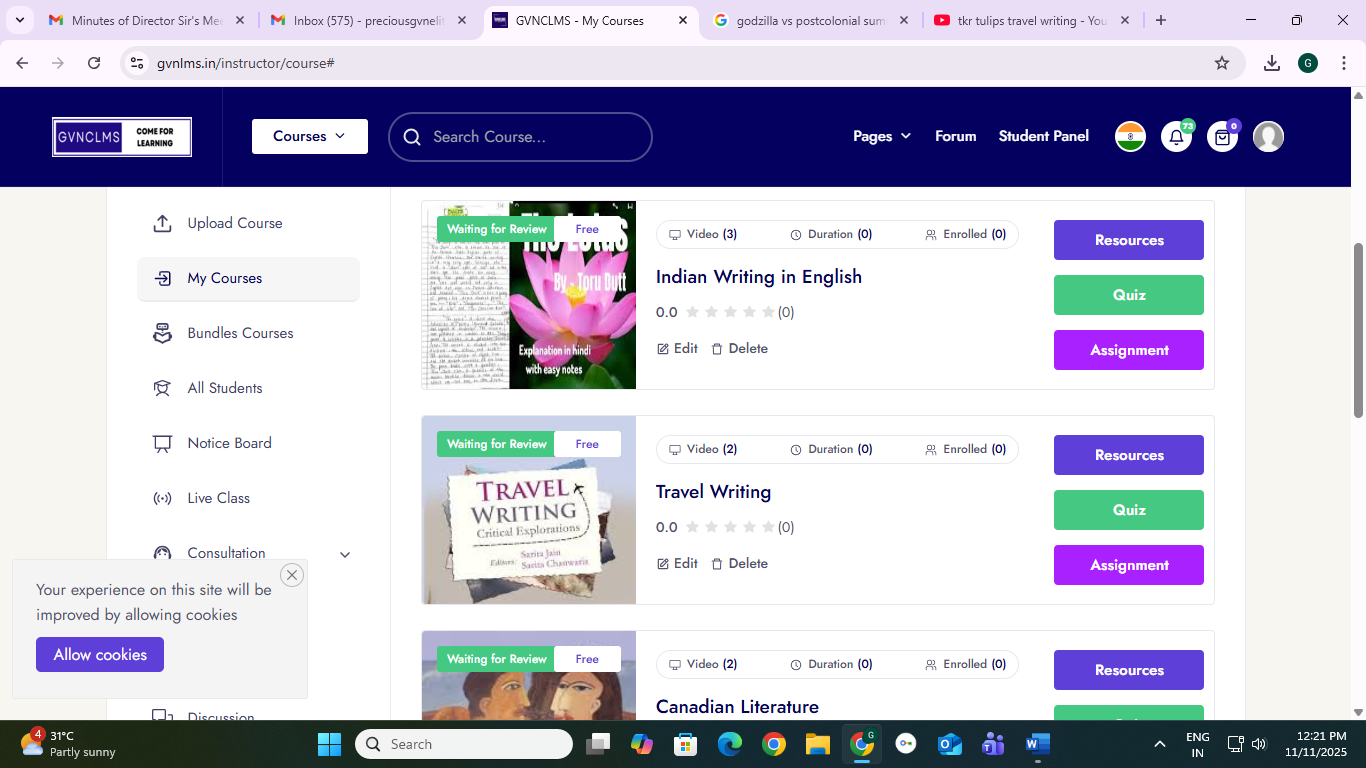Open the notifications bell icon
This screenshot has width=1366, height=768.
[x=1176, y=137]
